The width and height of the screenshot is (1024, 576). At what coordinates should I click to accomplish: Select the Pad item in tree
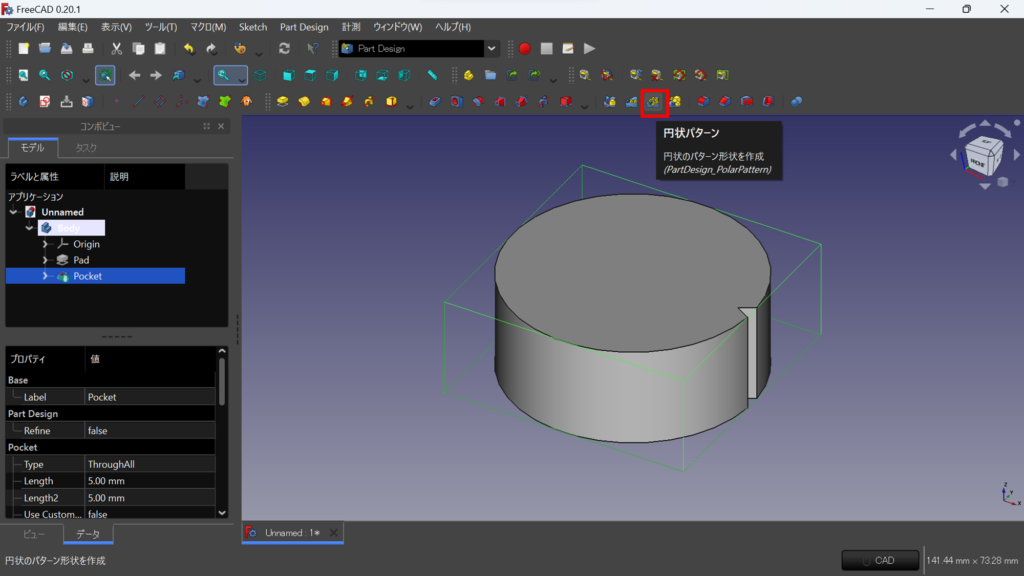pyautogui.click(x=81, y=260)
